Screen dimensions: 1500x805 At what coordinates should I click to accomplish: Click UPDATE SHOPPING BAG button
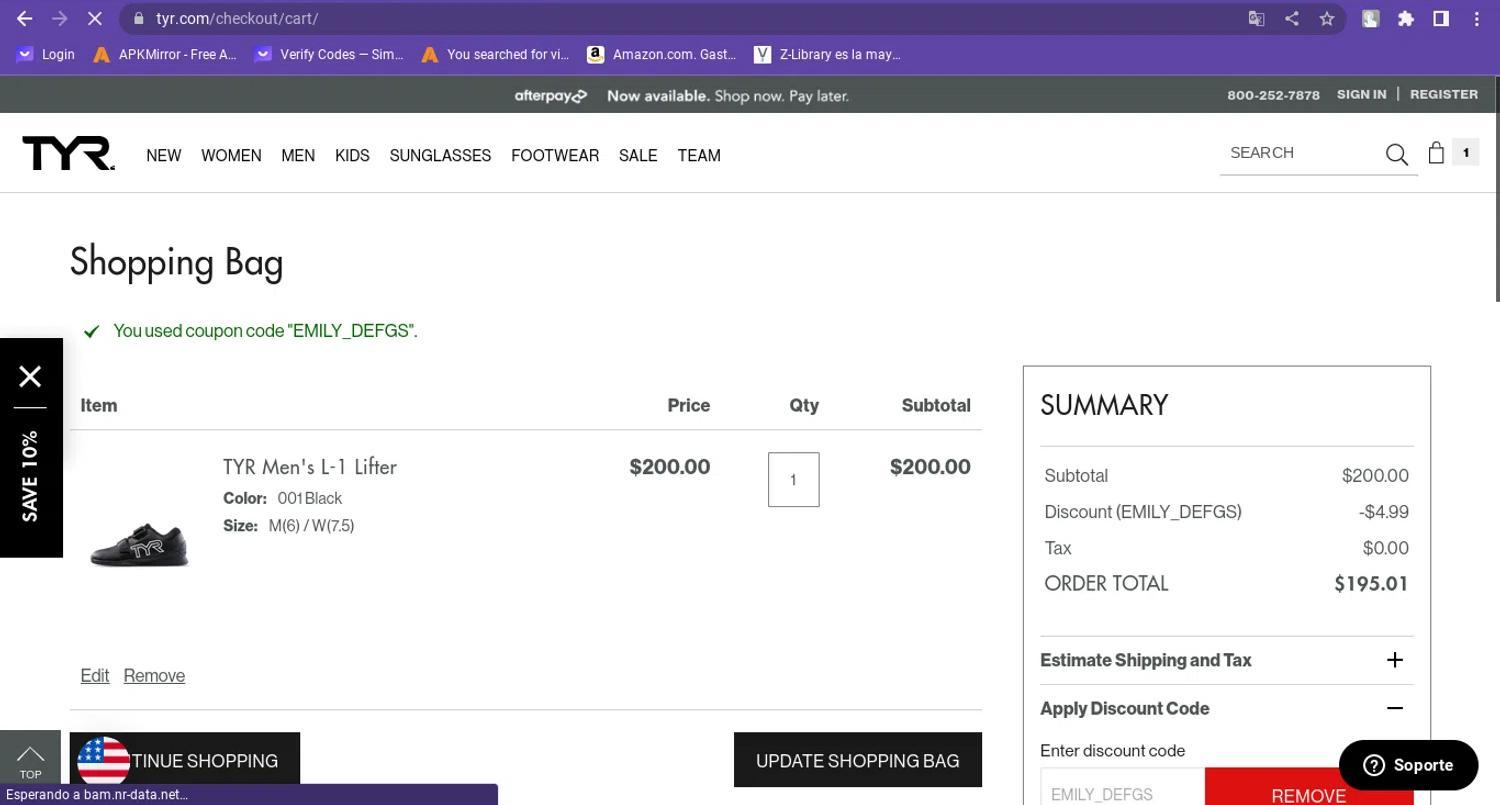coord(858,761)
